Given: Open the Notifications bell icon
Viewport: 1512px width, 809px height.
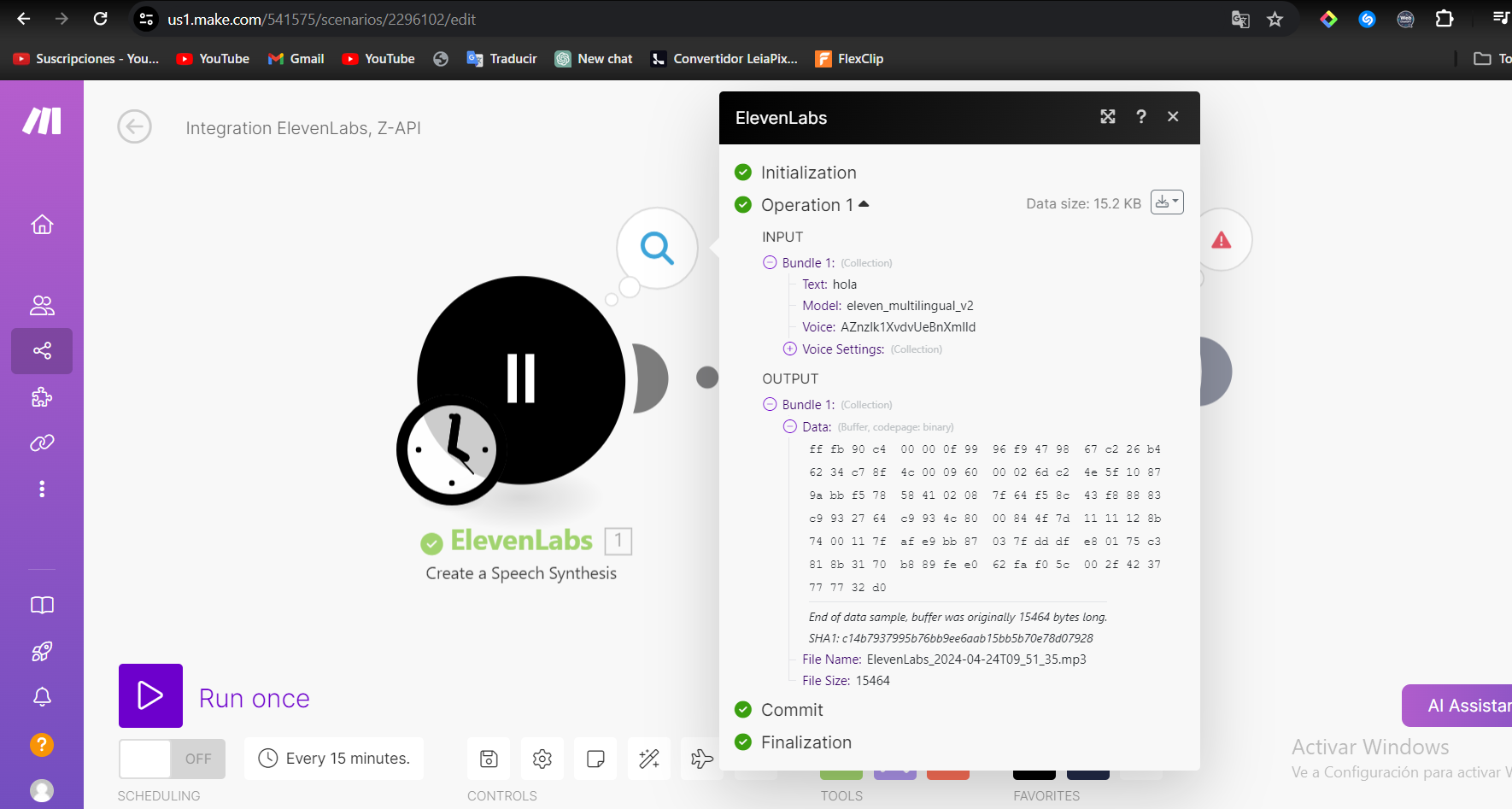Looking at the screenshot, I should pos(42,697).
